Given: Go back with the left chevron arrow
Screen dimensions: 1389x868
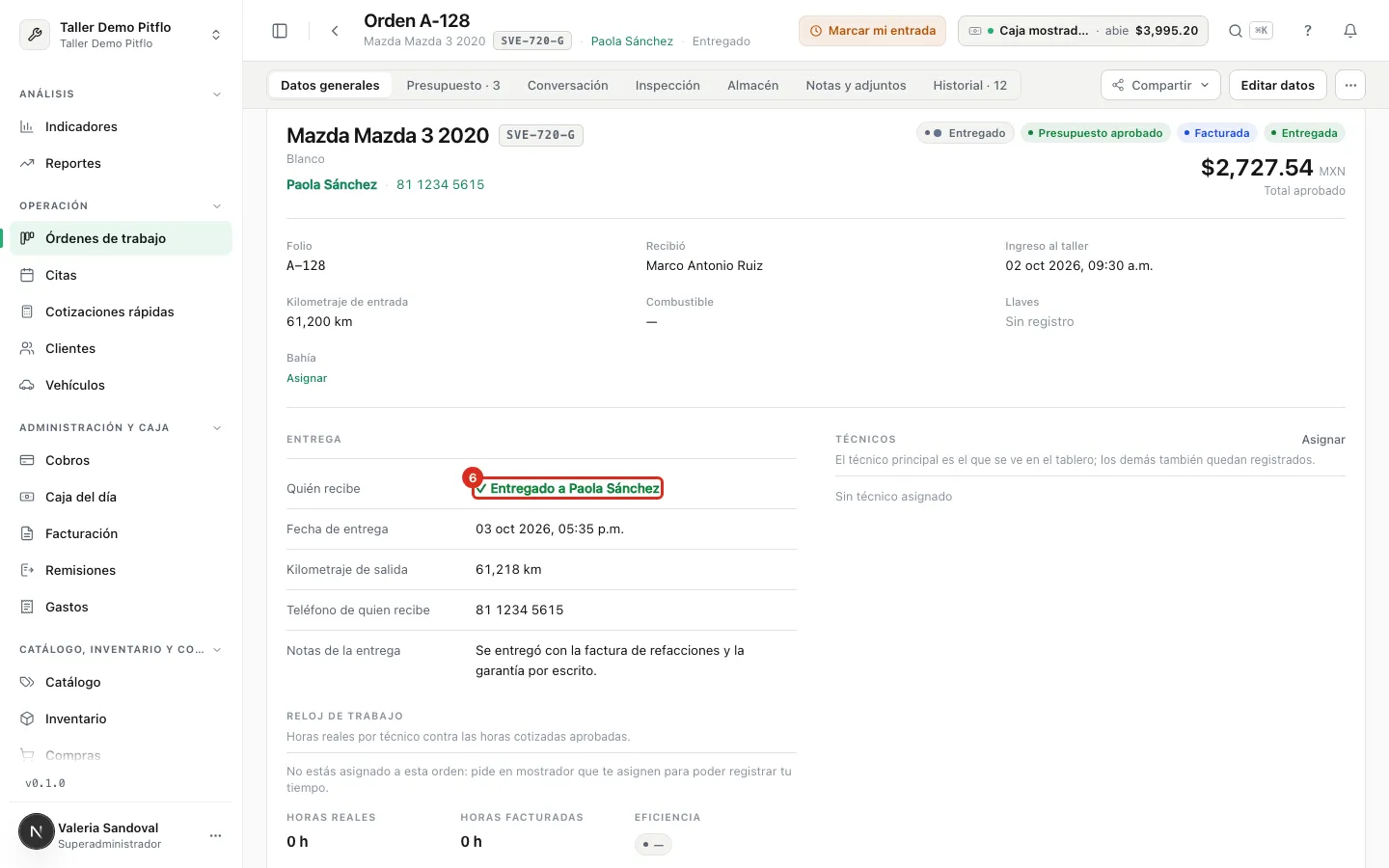Looking at the screenshot, I should tap(335, 31).
